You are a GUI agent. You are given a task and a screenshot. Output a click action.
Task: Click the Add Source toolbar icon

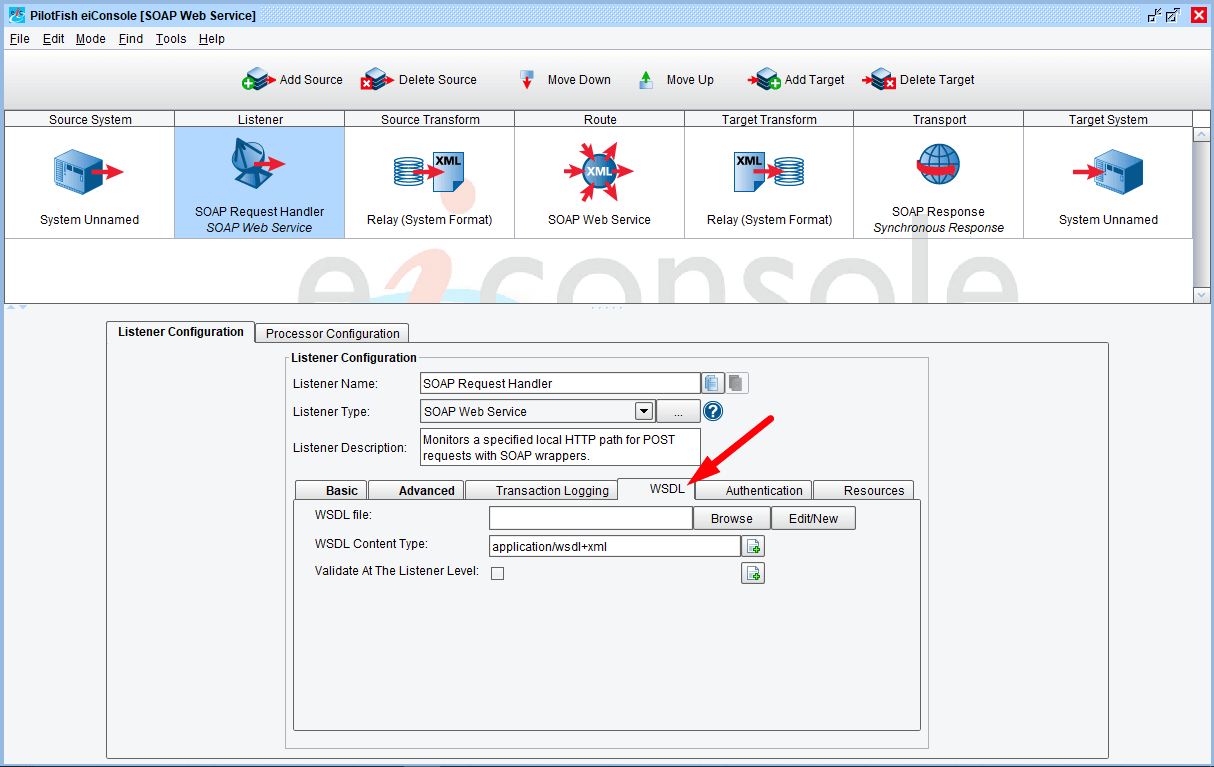(257, 80)
